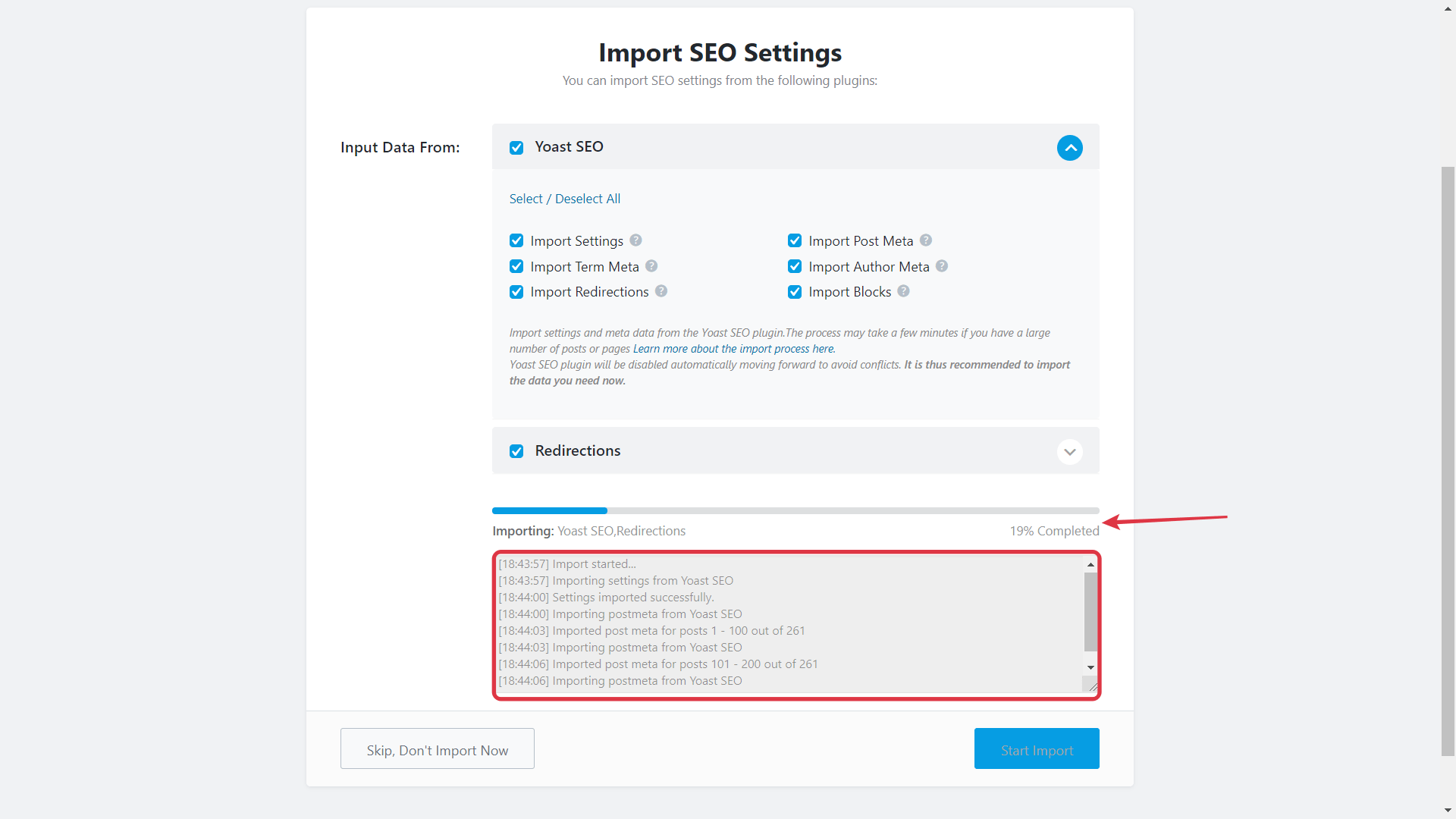
Task: Collapse the Yoast SEO section chevron
Action: [1069, 147]
